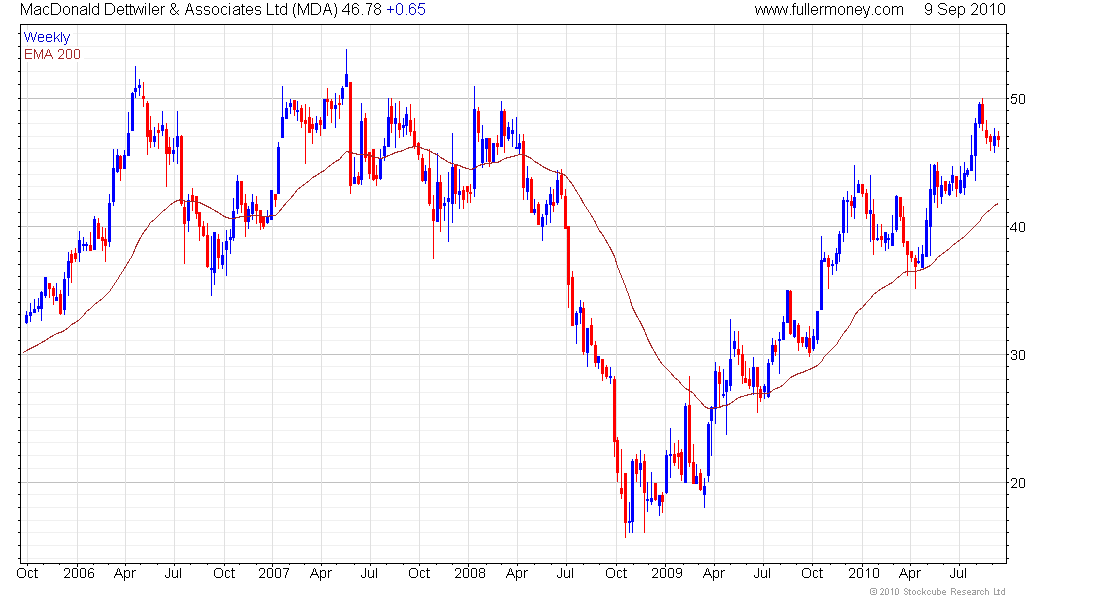This screenshot has height=600, width=1100.
Task: Click the 'Apr' label following 2008
Action: pyautogui.click(x=516, y=573)
